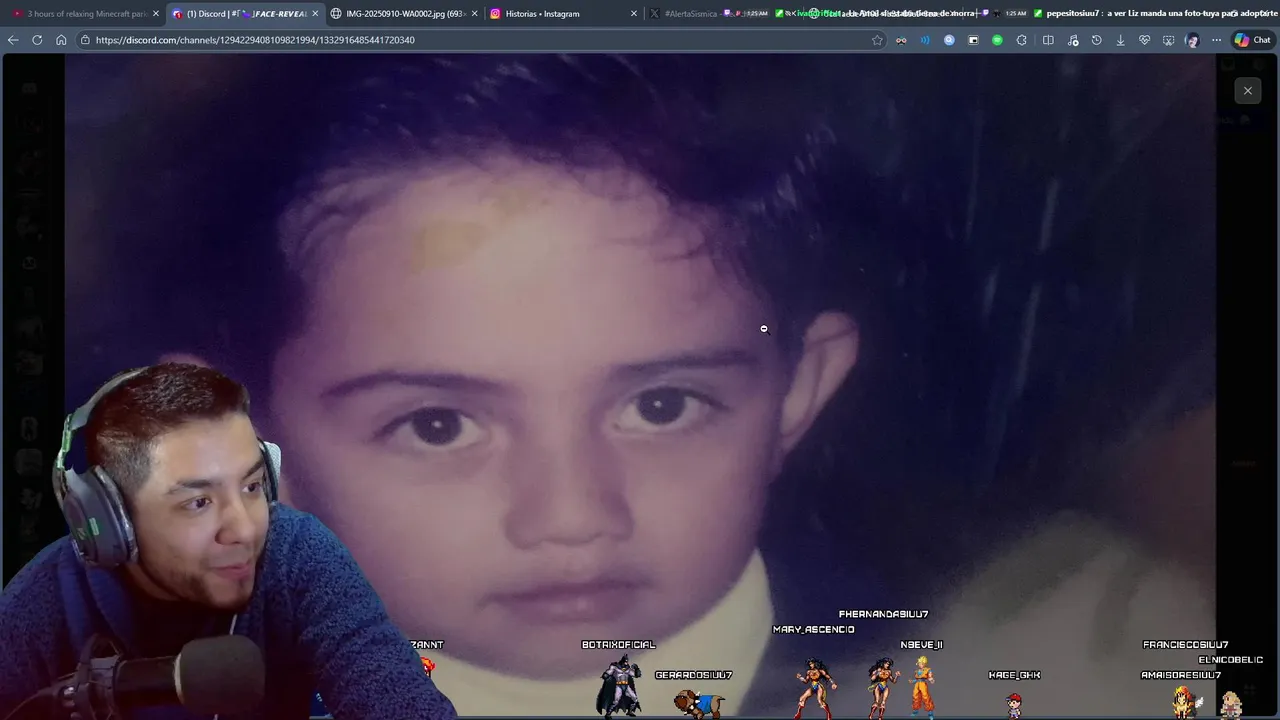Click the FHERNANDASIUU7 name label
The width and height of the screenshot is (1280, 720).
[883, 614]
